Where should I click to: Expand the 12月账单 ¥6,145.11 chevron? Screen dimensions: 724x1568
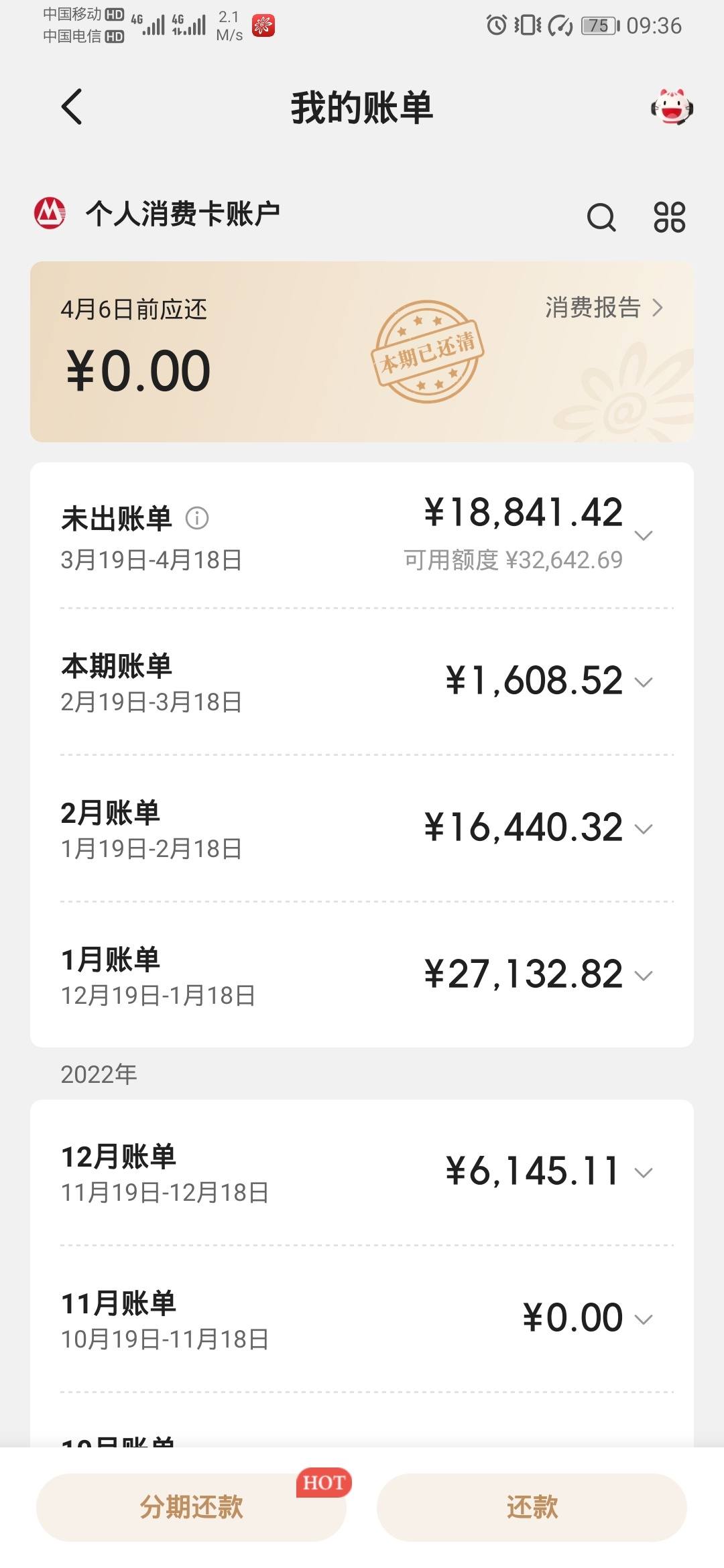644,1173
